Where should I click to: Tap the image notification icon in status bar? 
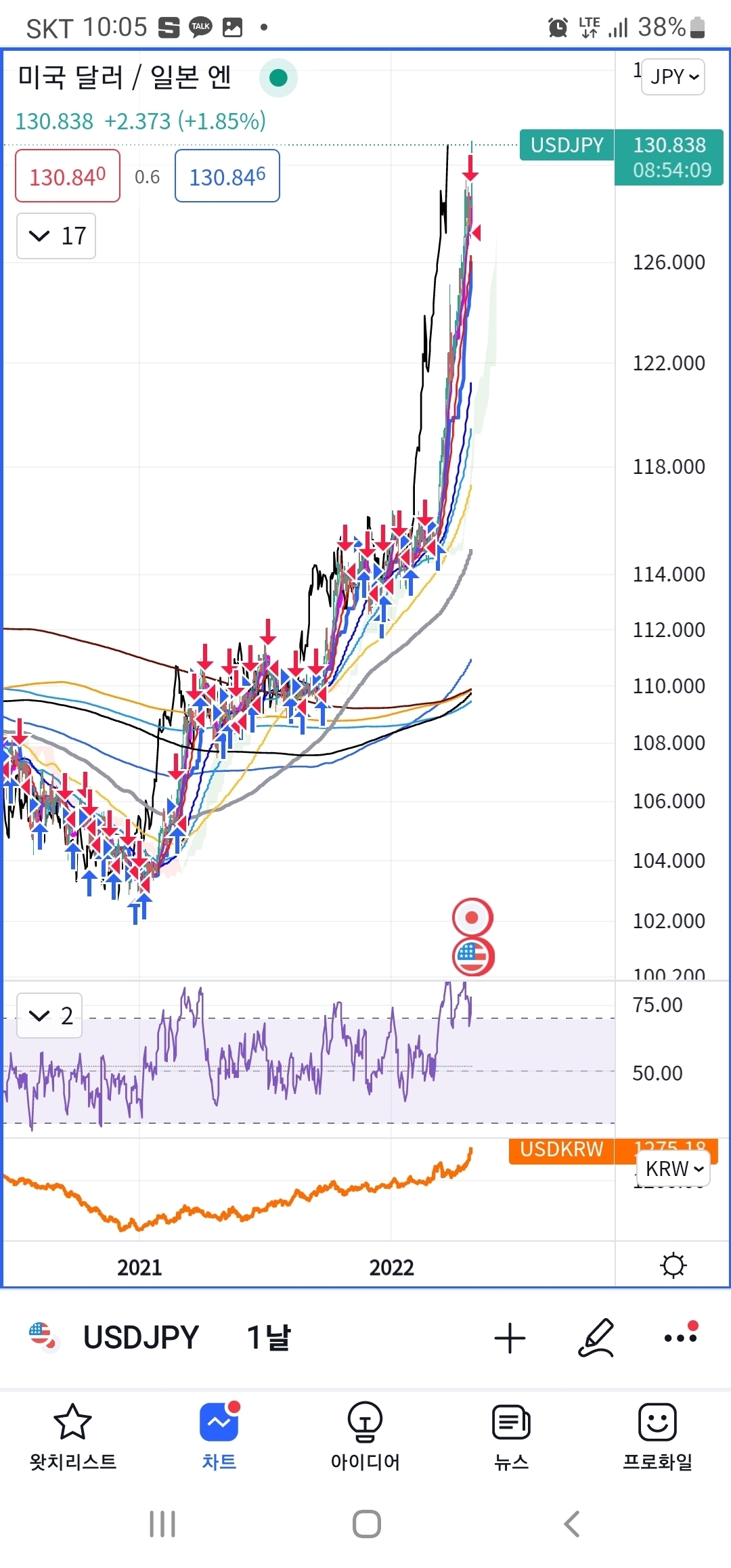click(232, 27)
